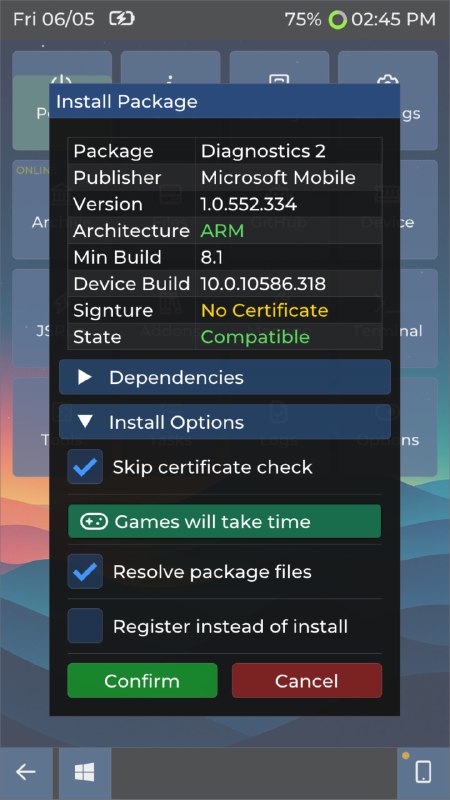Open the Windows start logo button
This screenshot has height=800, width=450.
(85, 773)
